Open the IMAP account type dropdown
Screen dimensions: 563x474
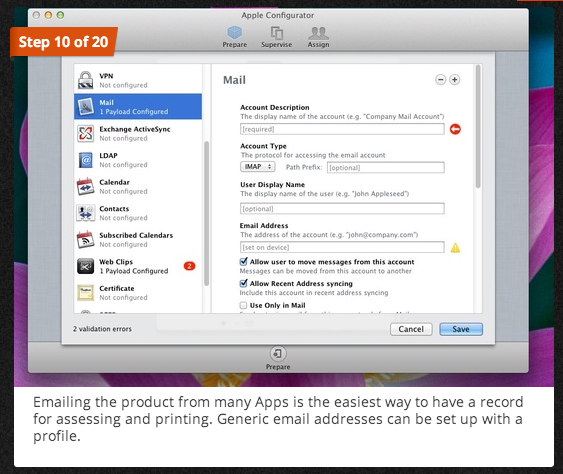[258, 167]
